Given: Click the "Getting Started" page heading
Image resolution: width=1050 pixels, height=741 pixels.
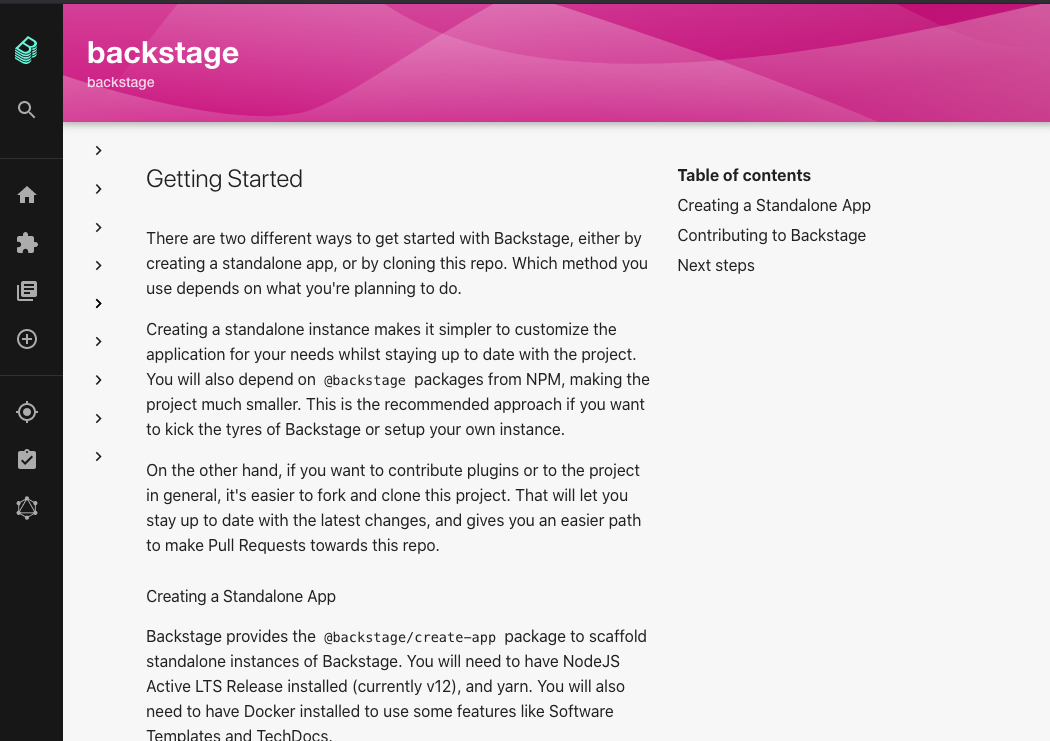Looking at the screenshot, I should point(224,179).
